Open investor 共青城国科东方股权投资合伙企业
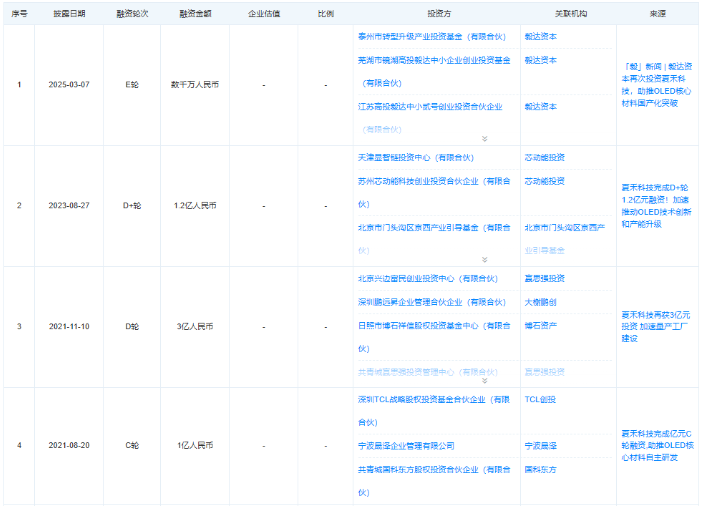 point(434,481)
